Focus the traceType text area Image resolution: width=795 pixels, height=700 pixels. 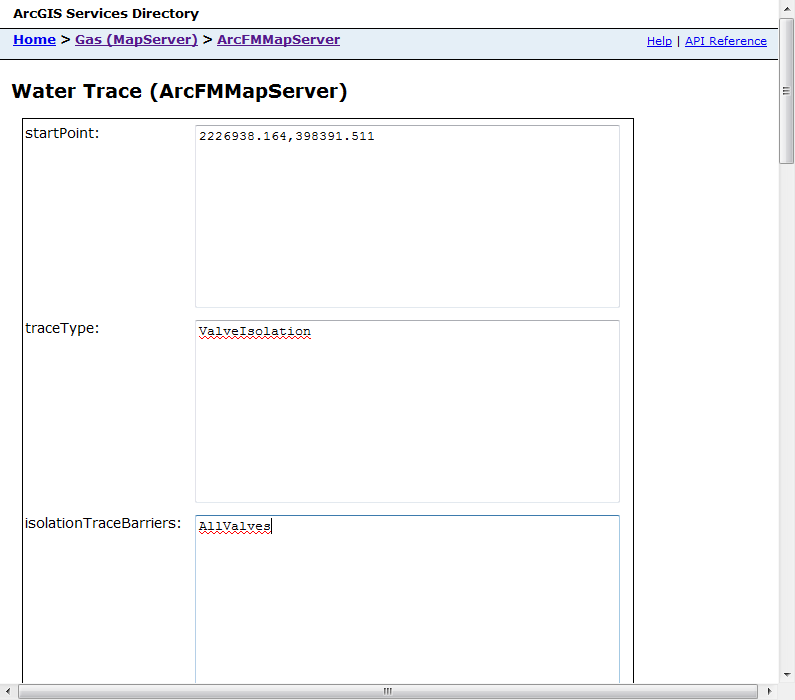407,412
